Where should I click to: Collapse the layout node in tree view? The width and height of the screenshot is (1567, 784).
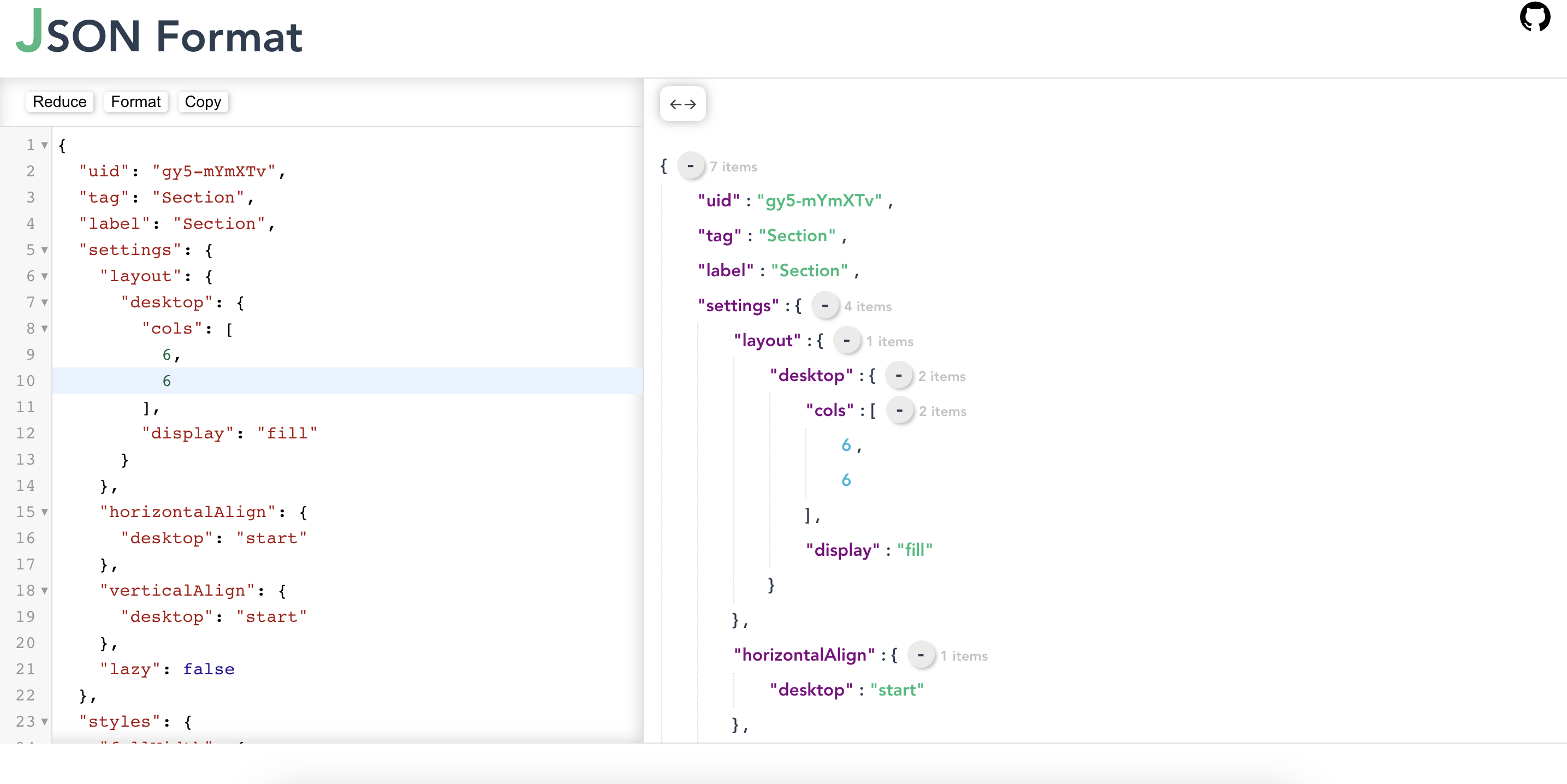[x=846, y=341]
